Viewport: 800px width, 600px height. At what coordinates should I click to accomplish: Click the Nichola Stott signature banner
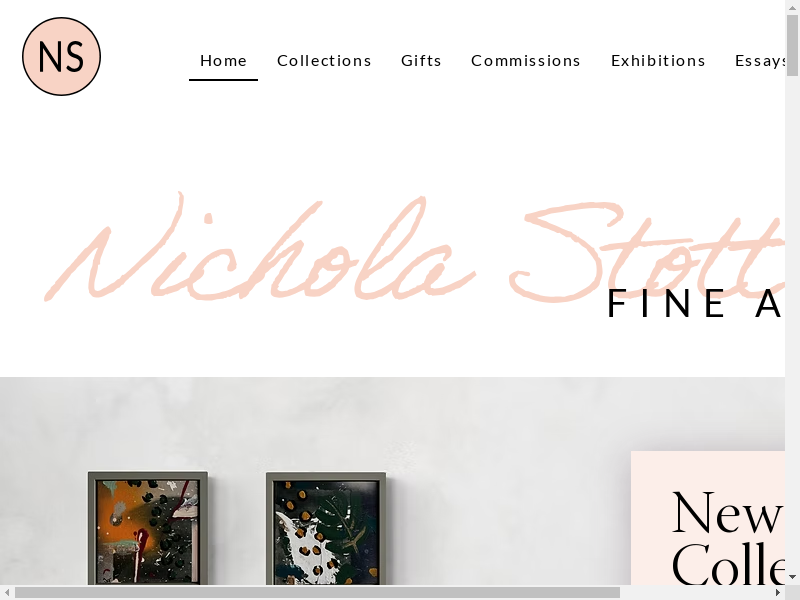tap(414, 247)
